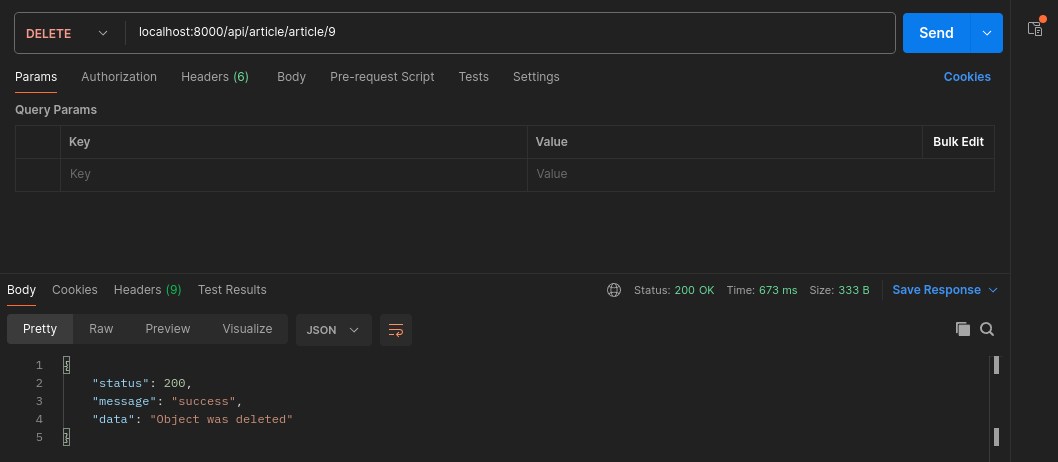Select the Raw response view
This screenshot has width=1058, height=462.
click(101, 329)
